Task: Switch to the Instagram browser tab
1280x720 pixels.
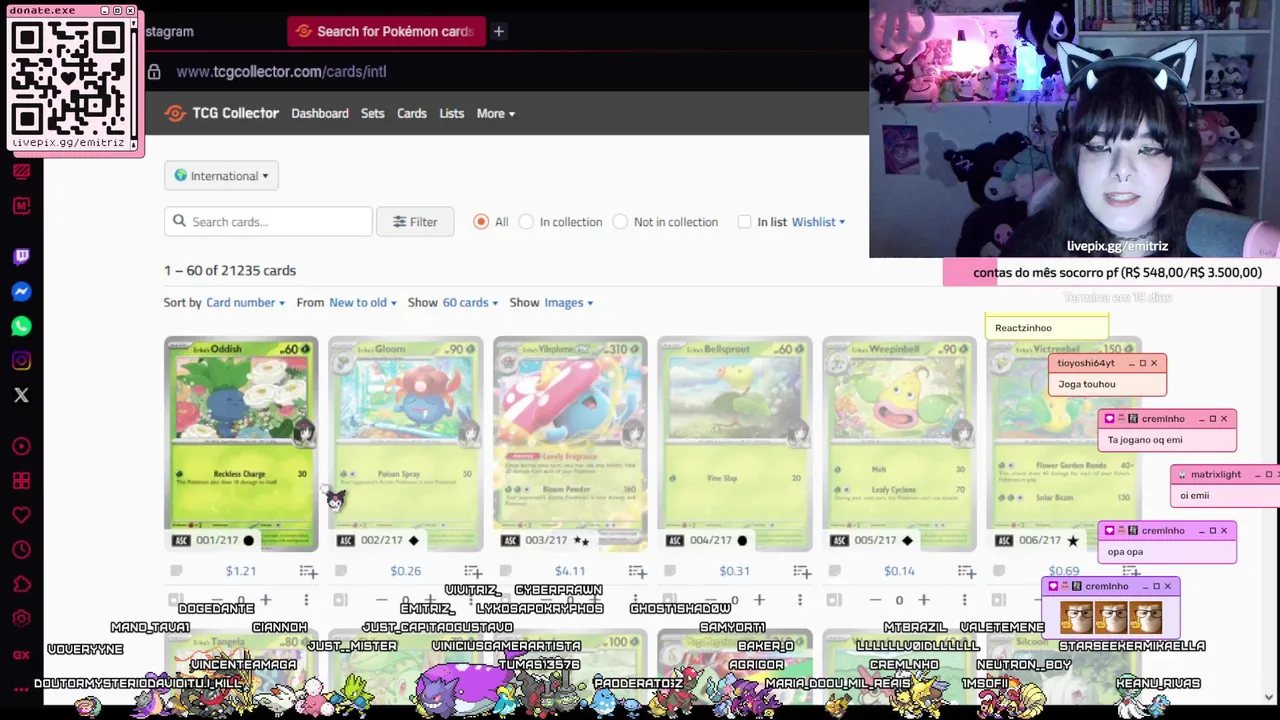Action: pyautogui.click(x=170, y=31)
